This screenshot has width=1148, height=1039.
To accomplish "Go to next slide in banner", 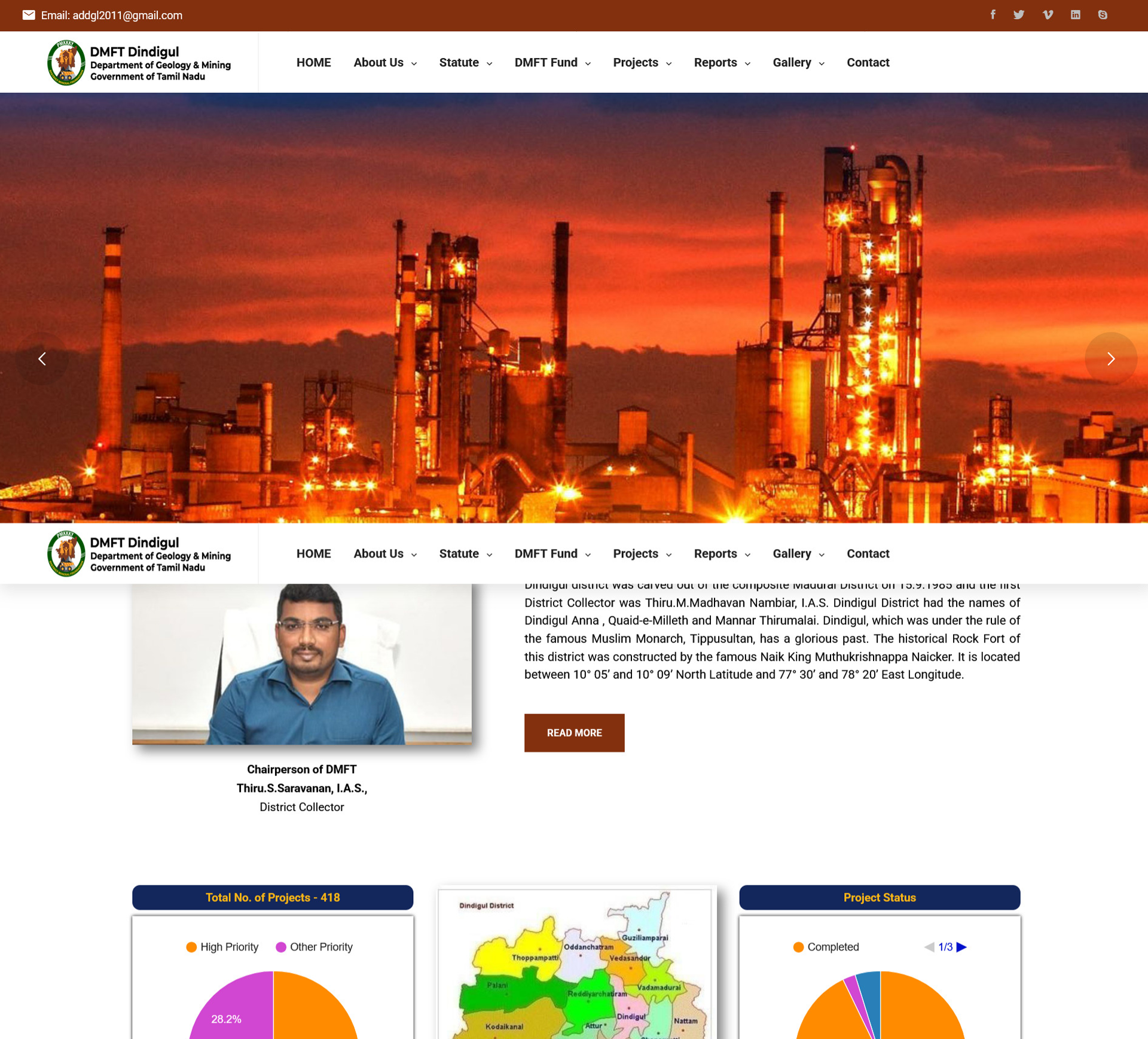I will tap(1110, 359).
